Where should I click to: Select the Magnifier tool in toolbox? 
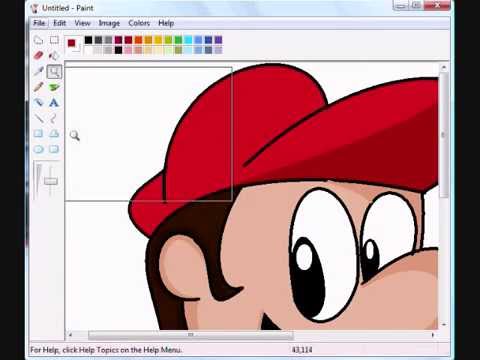pyautogui.click(x=54, y=71)
